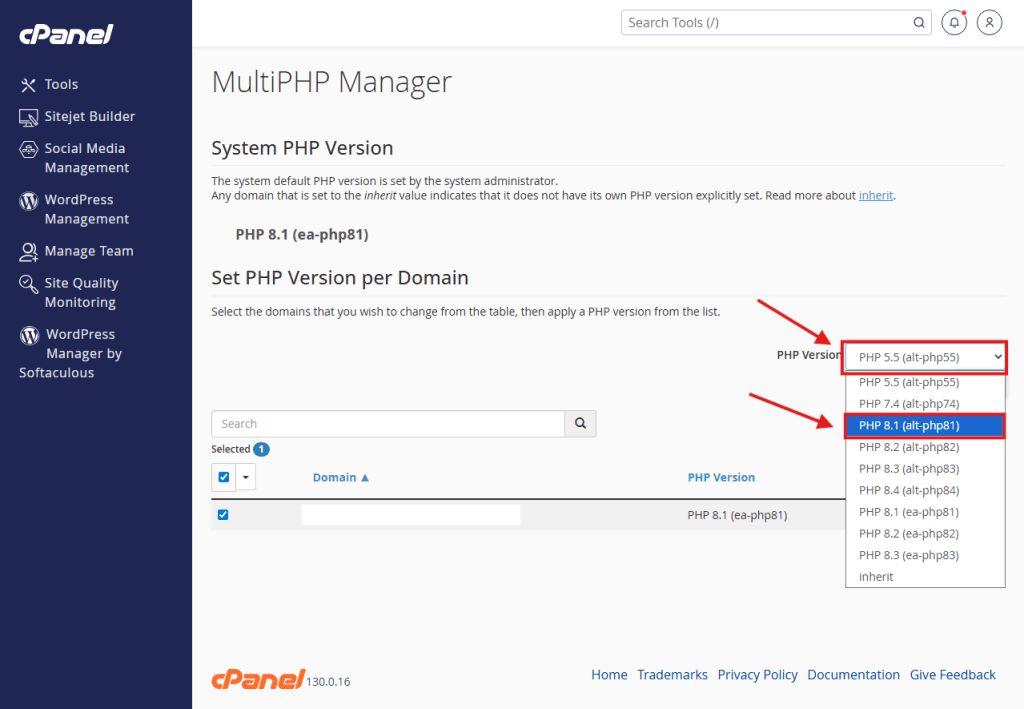The width and height of the screenshot is (1024, 709).
Task: Expand the select-all checkbox dropdown arrow
Action: coord(246,477)
